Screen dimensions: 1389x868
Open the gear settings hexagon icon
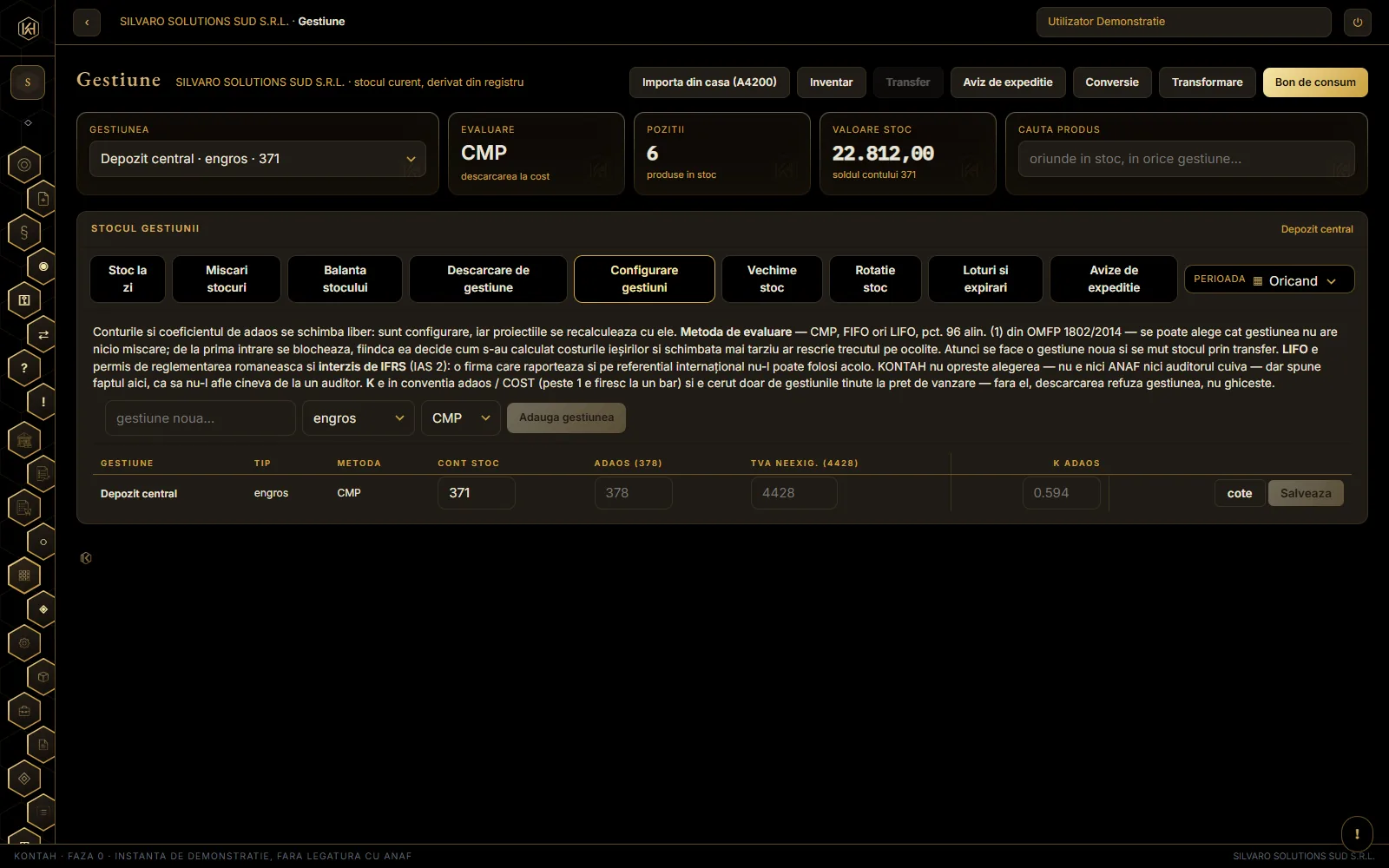click(x=24, y=643)
